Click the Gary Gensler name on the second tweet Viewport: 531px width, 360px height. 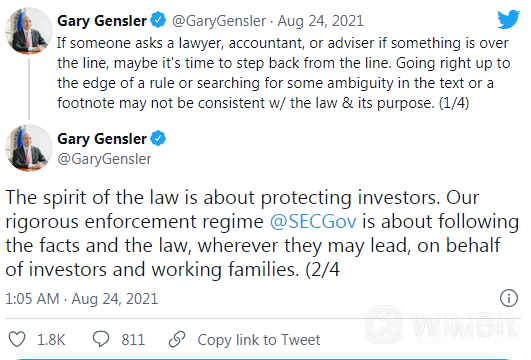102,139
